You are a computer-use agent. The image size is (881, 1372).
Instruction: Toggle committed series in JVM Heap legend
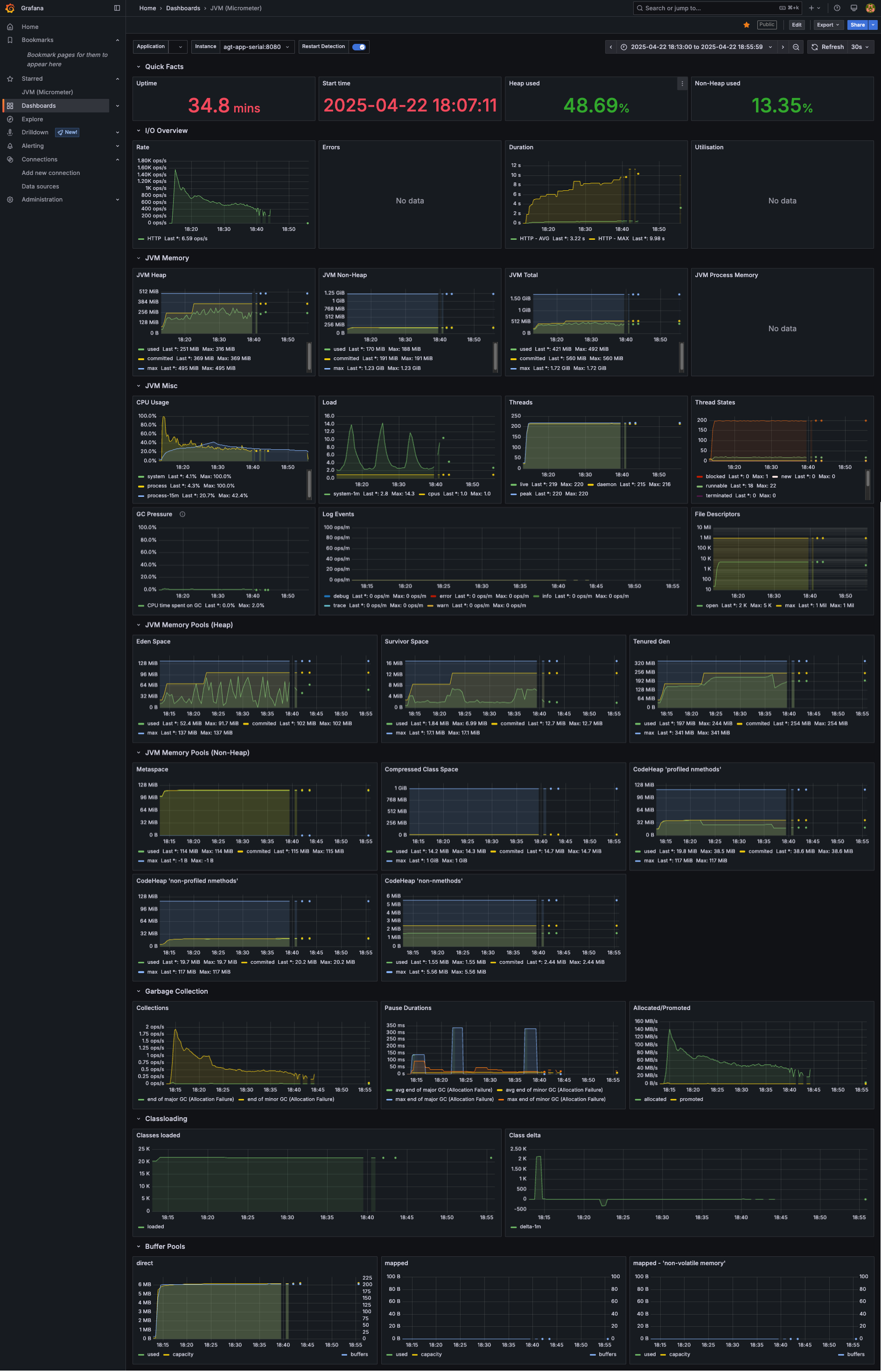pyautogui.click(x=160, y=359)
